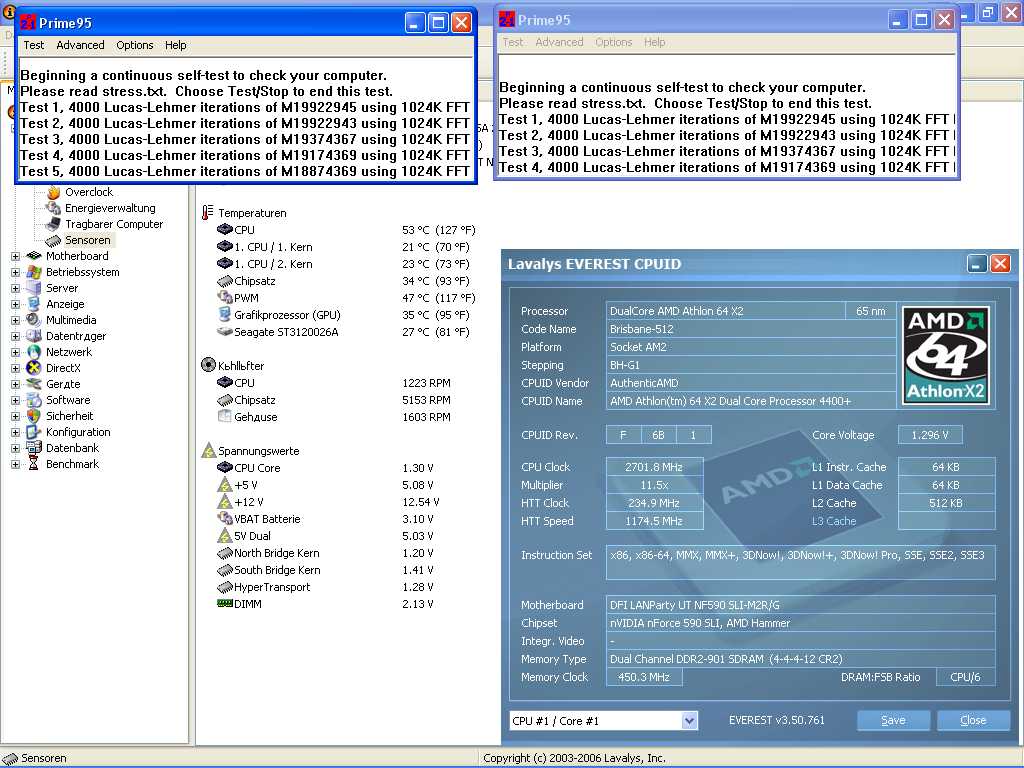Open the CPU #1 / Core #1 dropdown

[690, 721]
